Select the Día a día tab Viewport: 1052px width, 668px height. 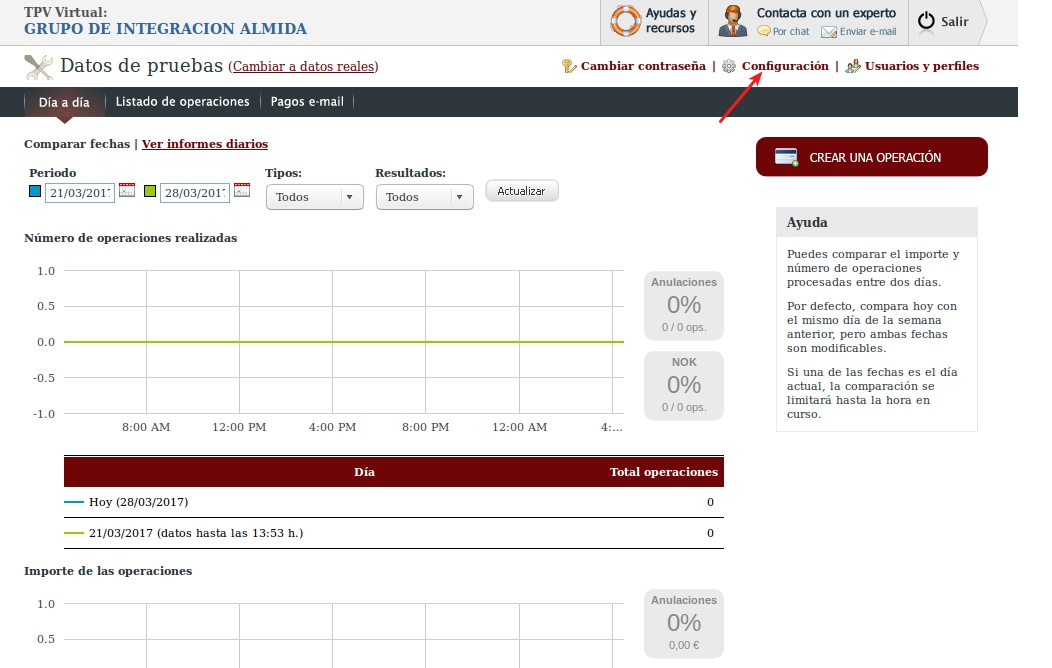[x=64, y=102]
